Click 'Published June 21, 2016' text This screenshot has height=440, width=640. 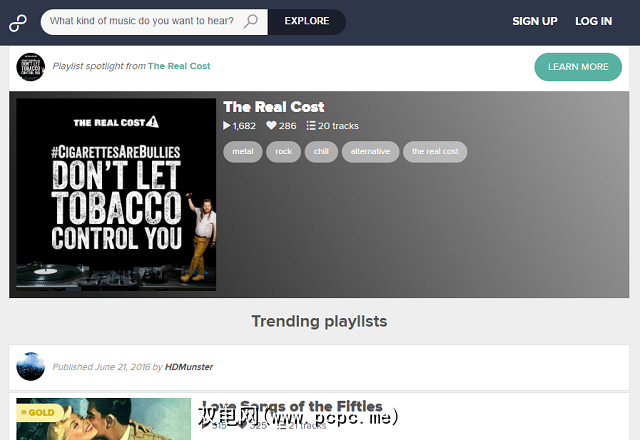pos(101,367)
